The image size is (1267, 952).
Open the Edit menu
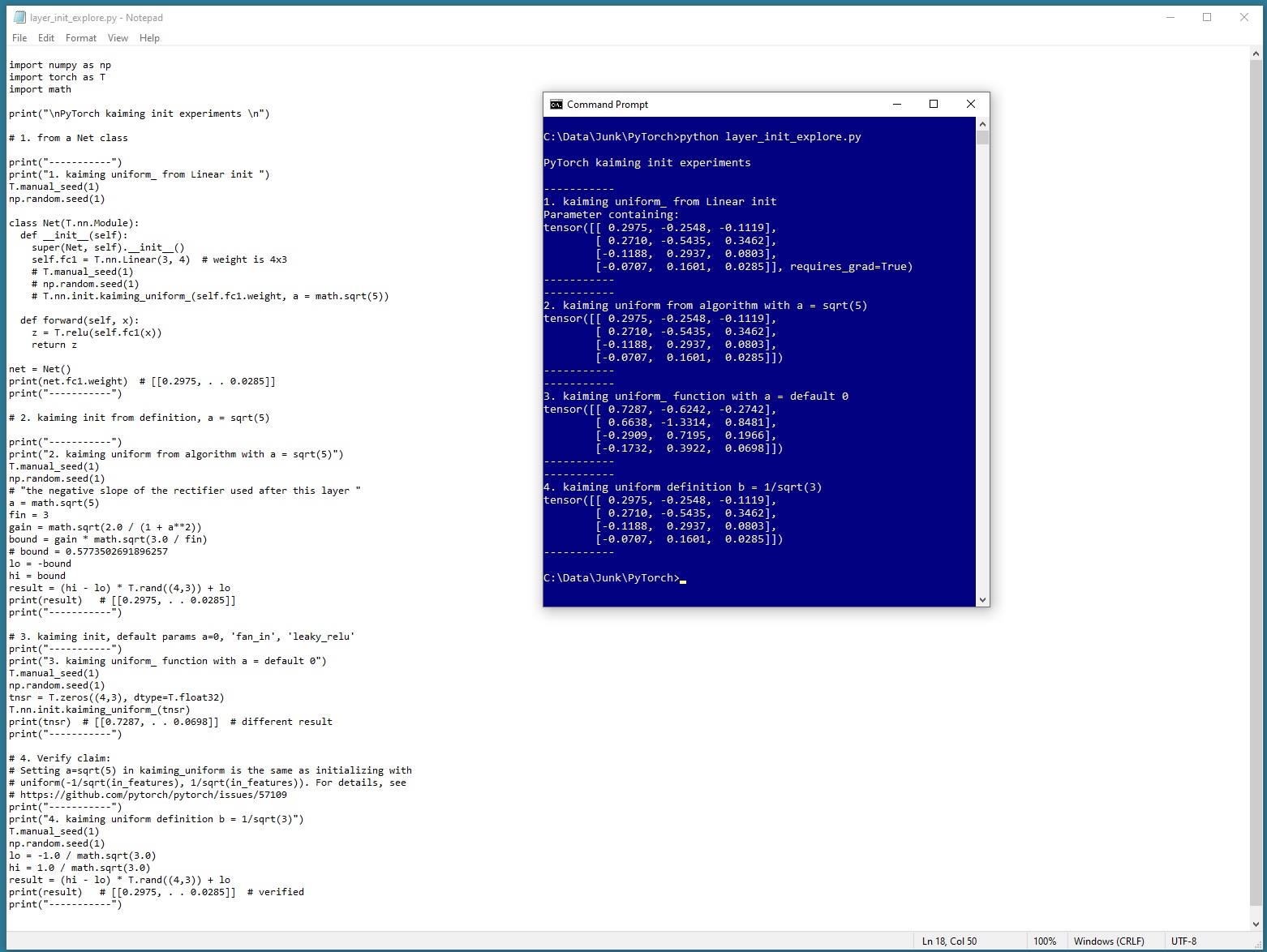(46, 37)
